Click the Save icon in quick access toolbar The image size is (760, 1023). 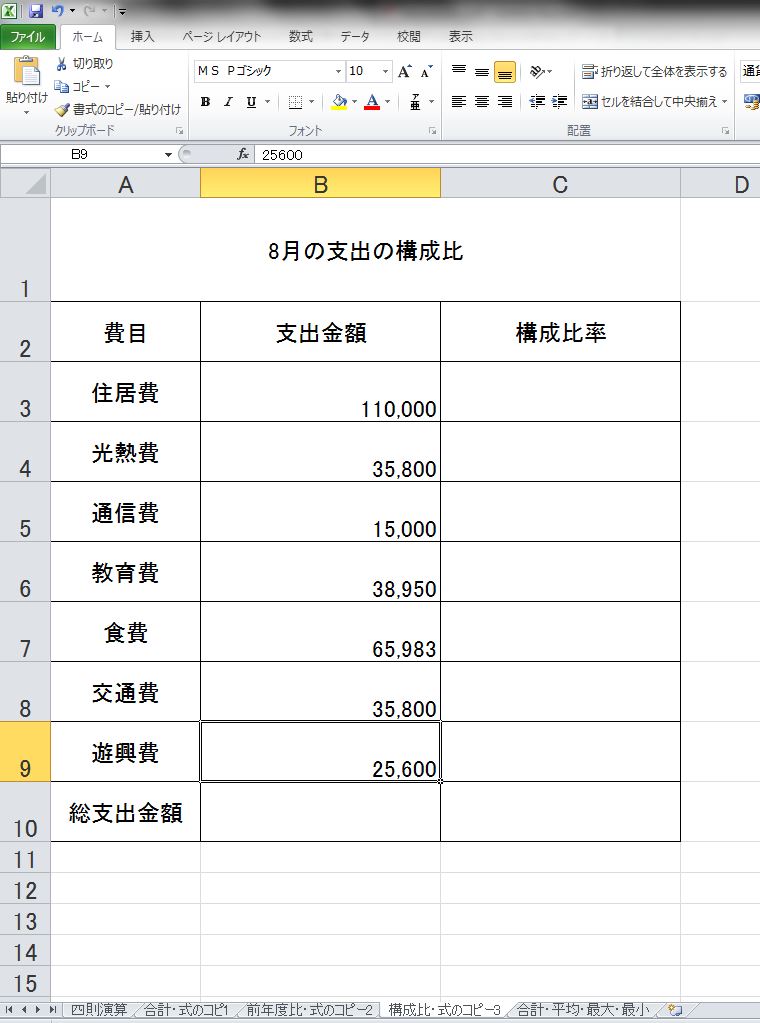[36, 11]
